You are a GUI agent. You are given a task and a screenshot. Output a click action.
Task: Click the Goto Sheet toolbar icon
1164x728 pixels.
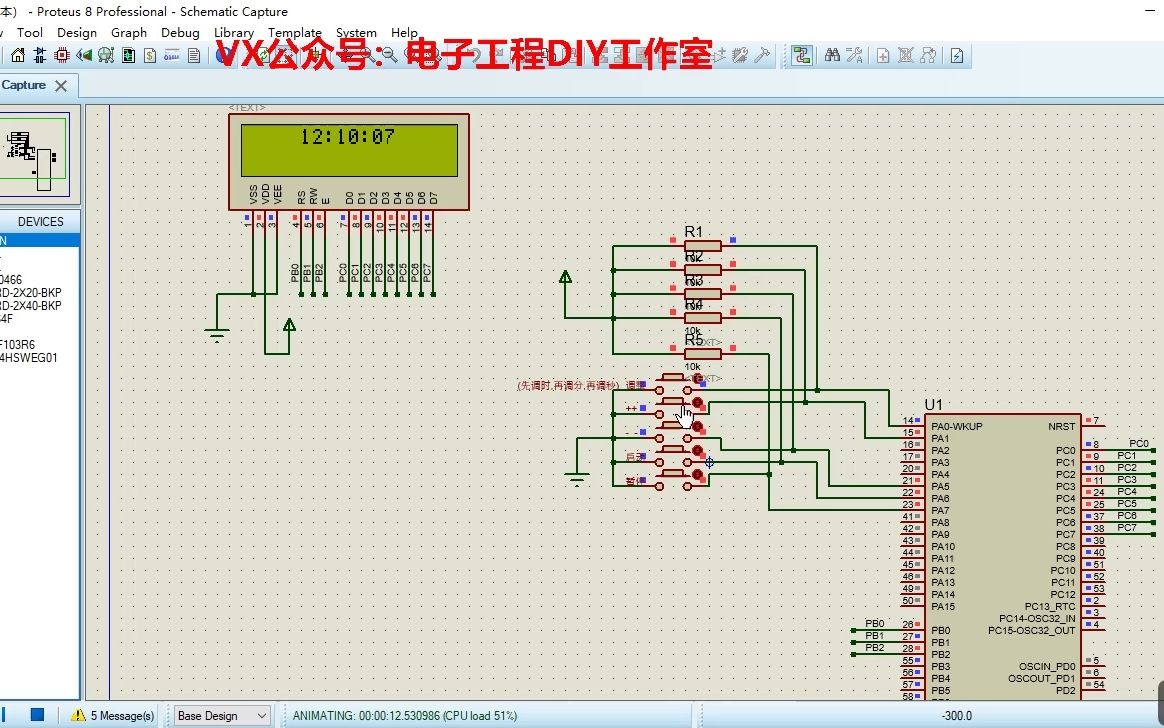coord(929,55)
